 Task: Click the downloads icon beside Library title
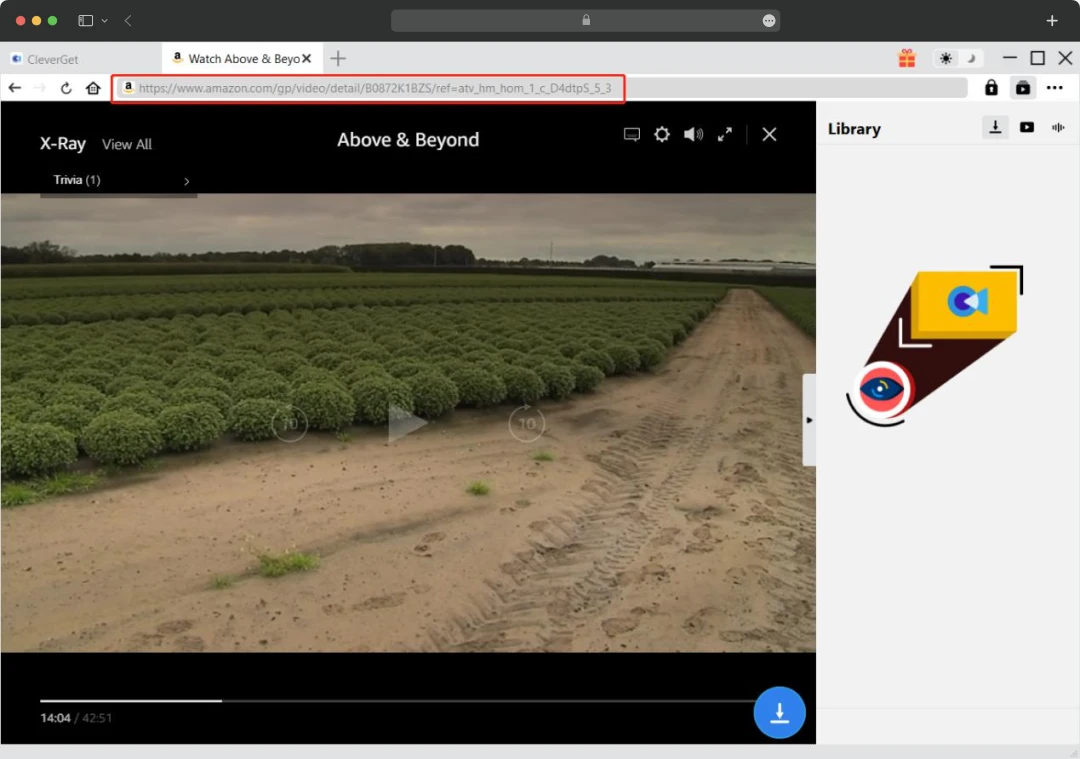click(x=994, y=127)
